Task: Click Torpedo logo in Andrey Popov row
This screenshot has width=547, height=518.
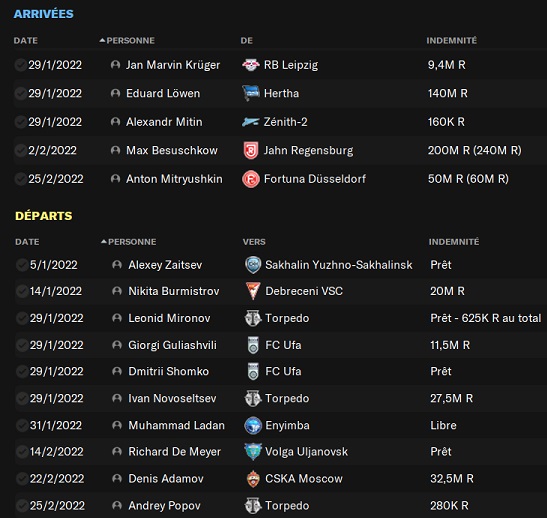Action: (253, 505)
